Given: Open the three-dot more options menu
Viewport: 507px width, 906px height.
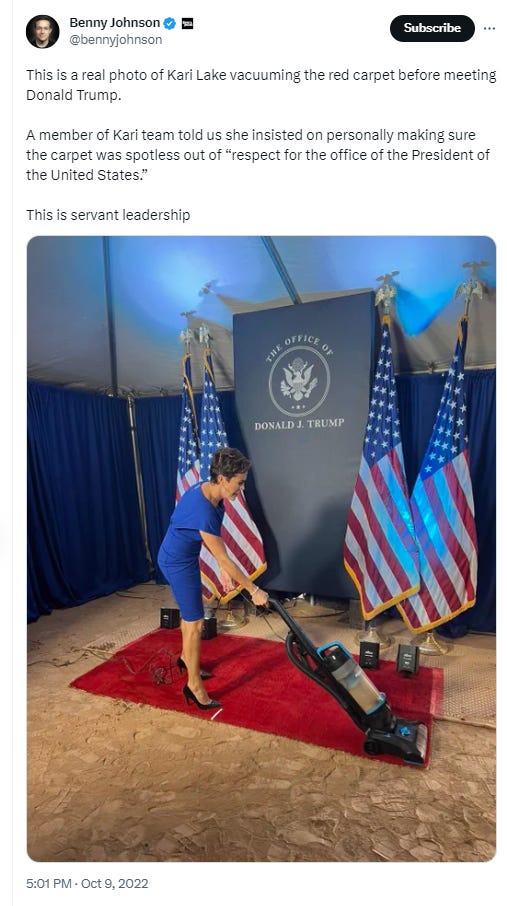Looking at the screenshot, I should (x=489, y=28).
